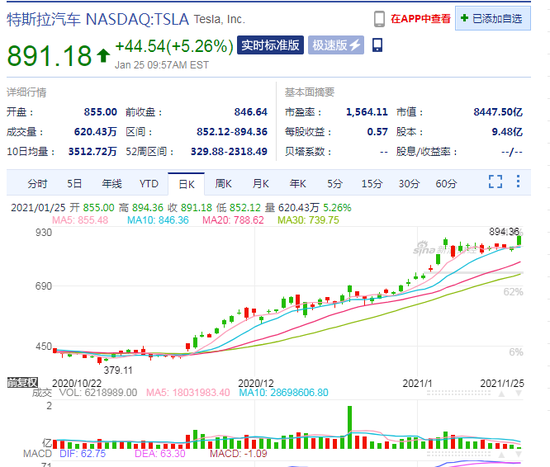Click the MA5: 855.48 indicator label

click(x=80, y=220)
